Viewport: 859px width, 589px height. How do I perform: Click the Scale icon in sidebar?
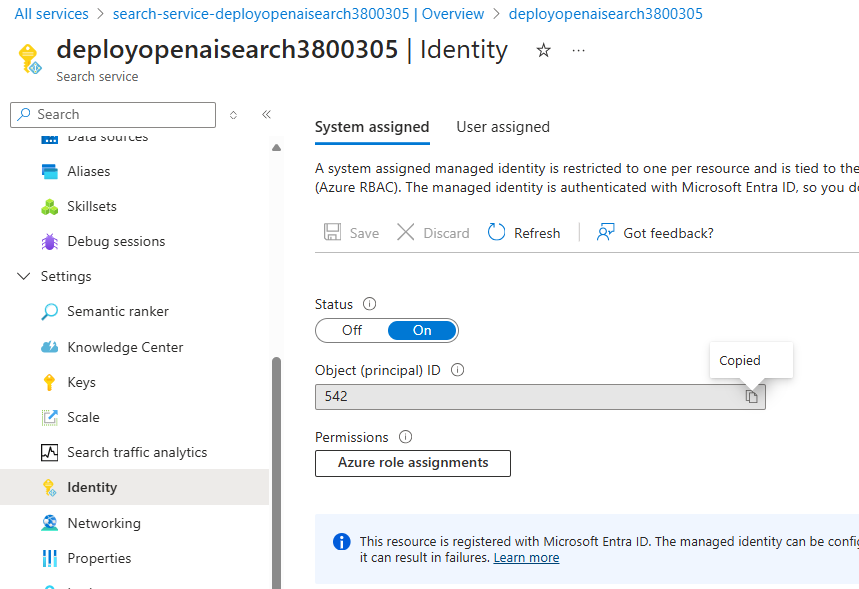(49, 418)
